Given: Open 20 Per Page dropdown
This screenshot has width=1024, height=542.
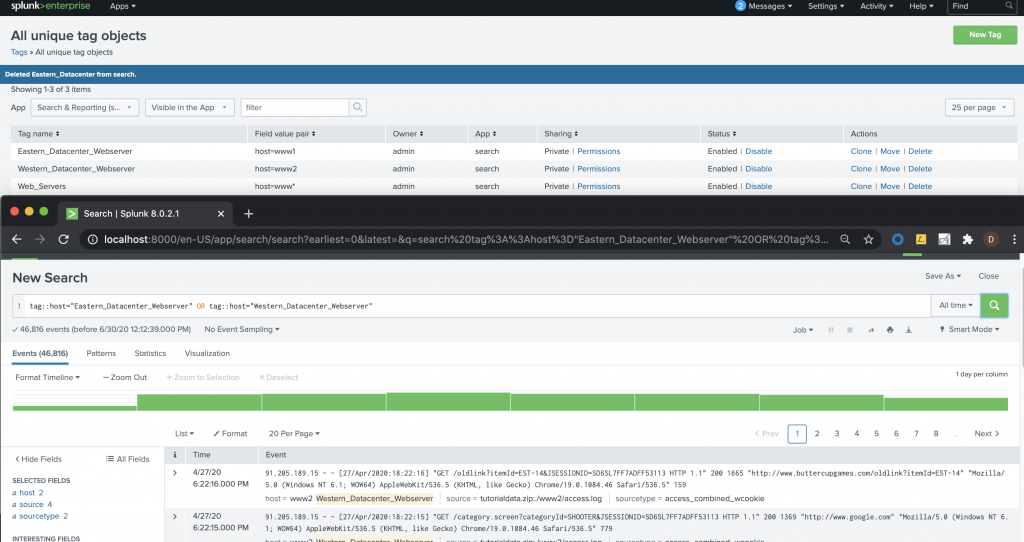Looking at the screenshot, I should (294, 434).
